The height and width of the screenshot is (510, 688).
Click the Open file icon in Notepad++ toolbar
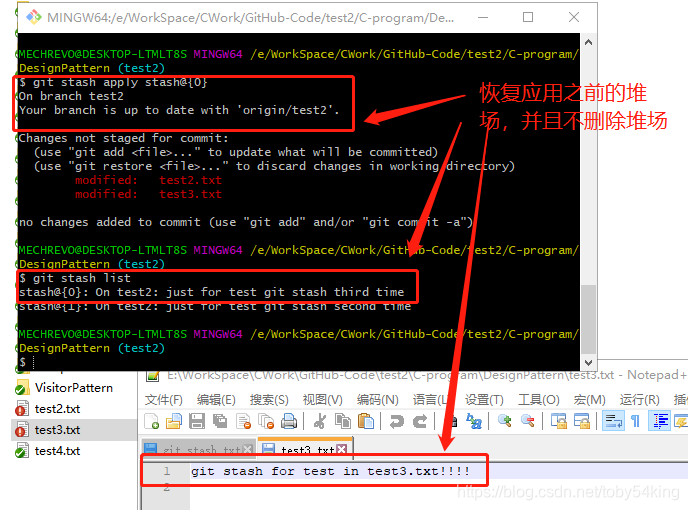174,421
